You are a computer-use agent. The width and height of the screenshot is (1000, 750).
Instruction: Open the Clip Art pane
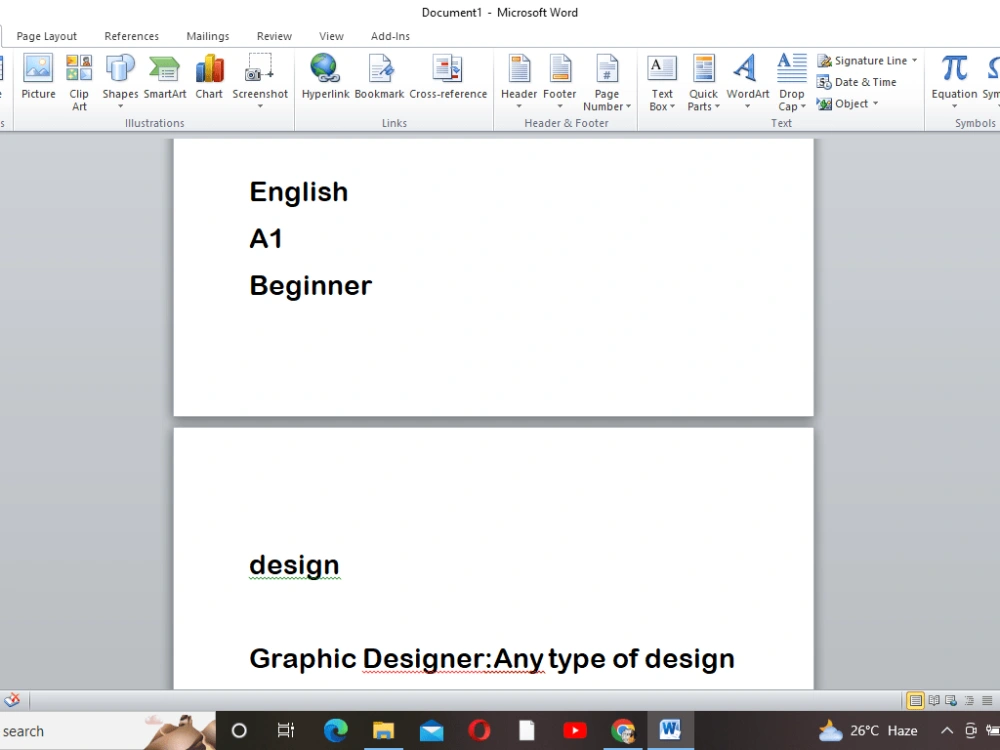point(79,83)
